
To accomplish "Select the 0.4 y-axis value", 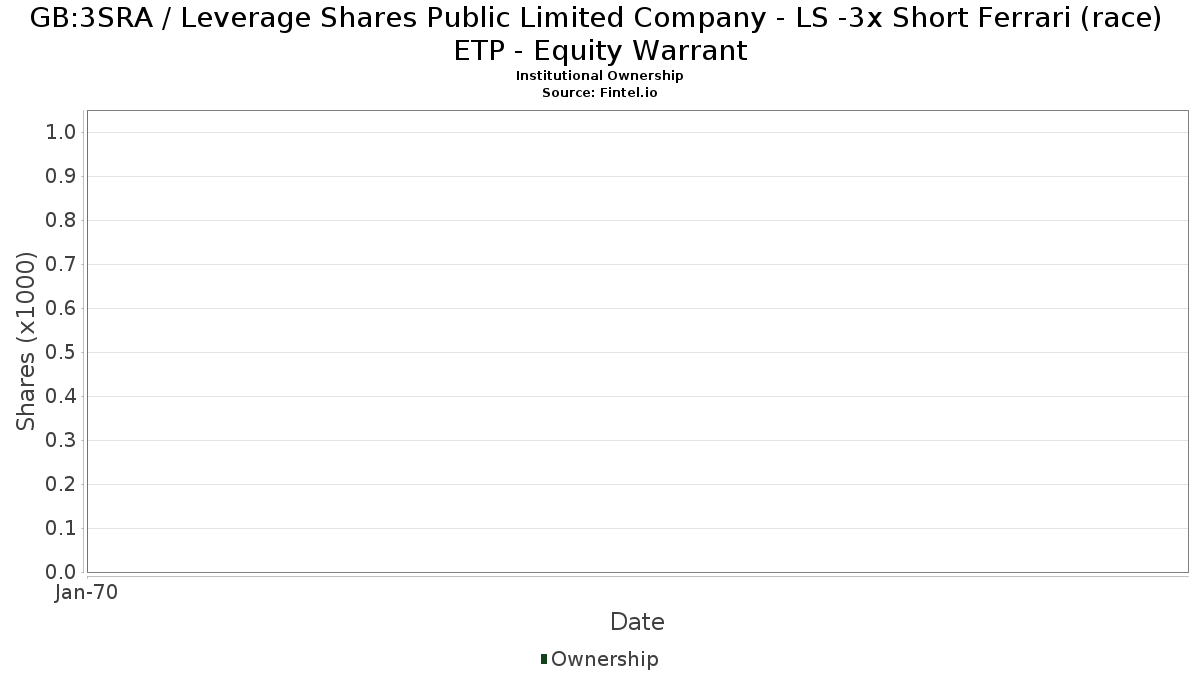I will (x=62, y=397).
